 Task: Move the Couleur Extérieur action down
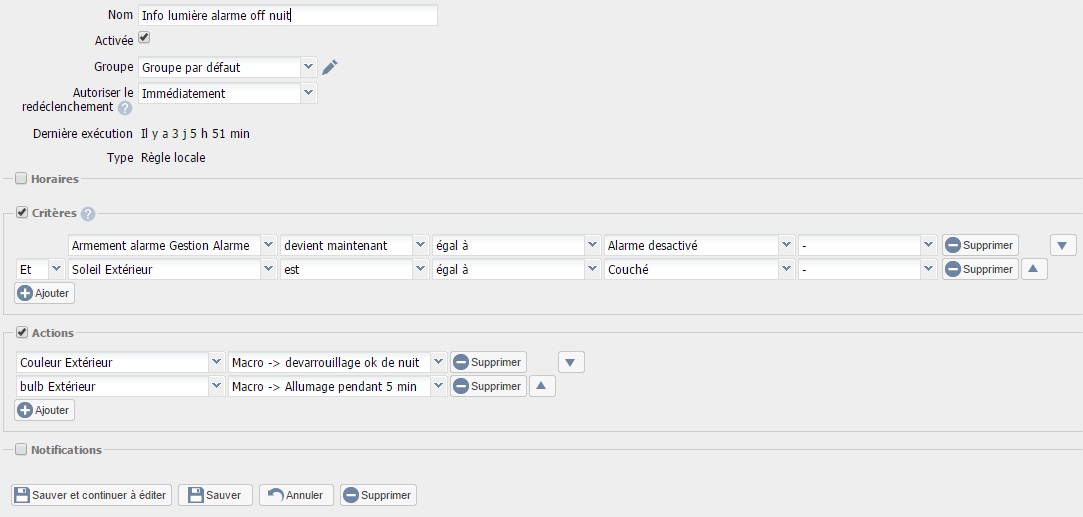570,362
